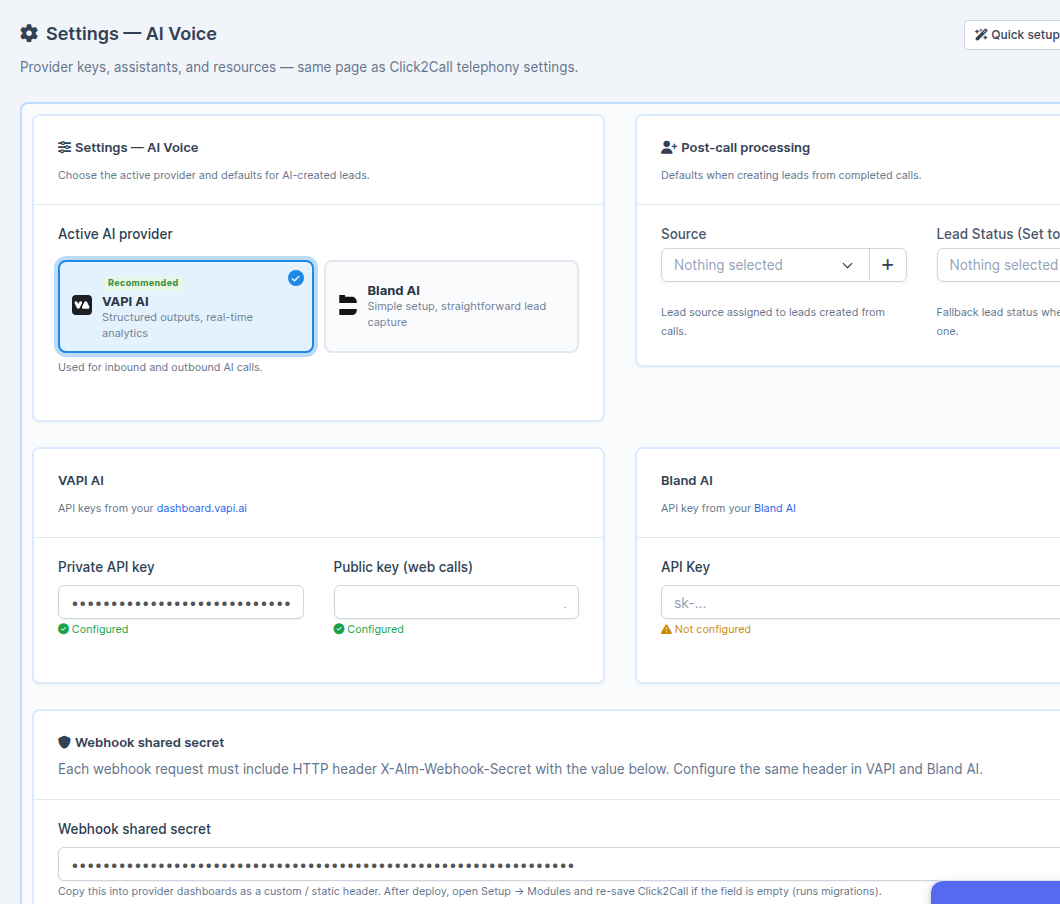Click 'Used for inbound and outbound AI calls.' text

pos(160,367)
